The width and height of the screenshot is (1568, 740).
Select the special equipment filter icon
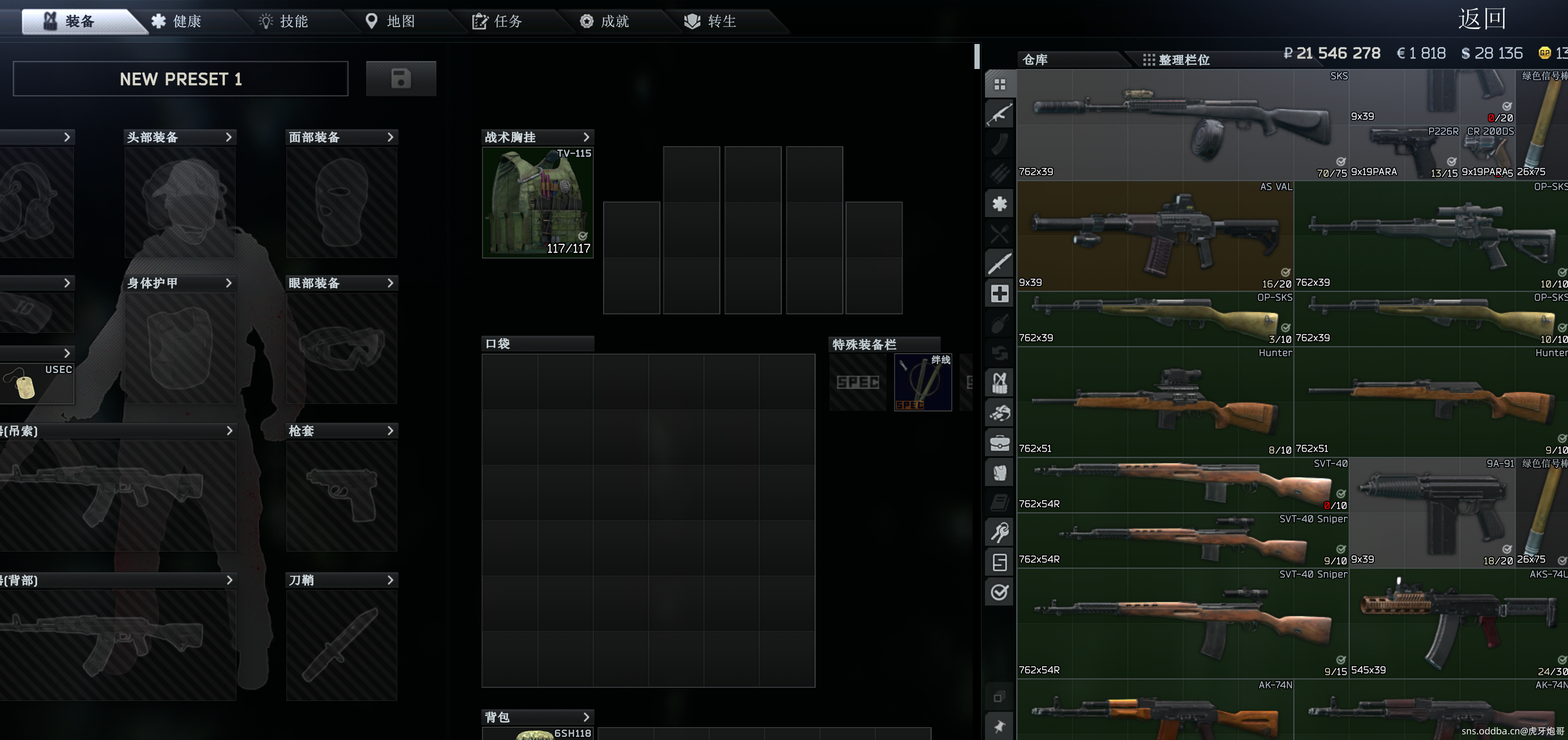coord(999,562)
